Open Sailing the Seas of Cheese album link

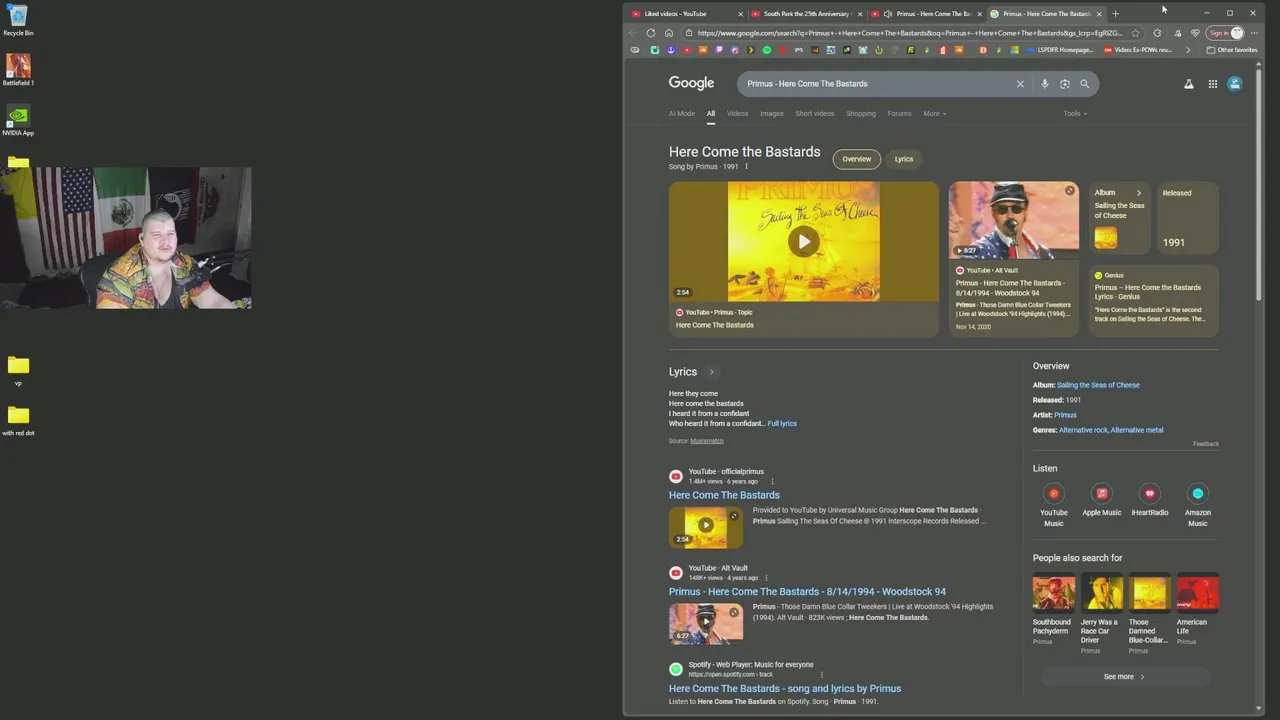[1098, 385]
